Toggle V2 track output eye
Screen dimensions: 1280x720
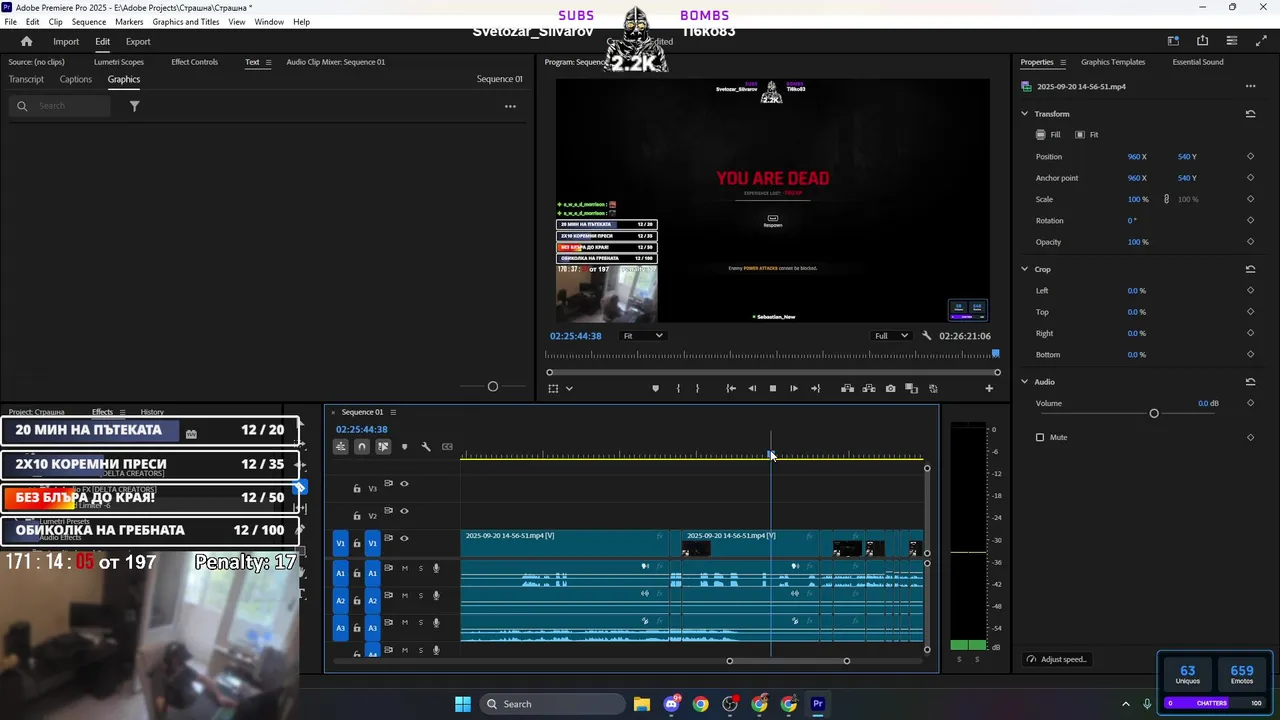(x=404, y=511)
